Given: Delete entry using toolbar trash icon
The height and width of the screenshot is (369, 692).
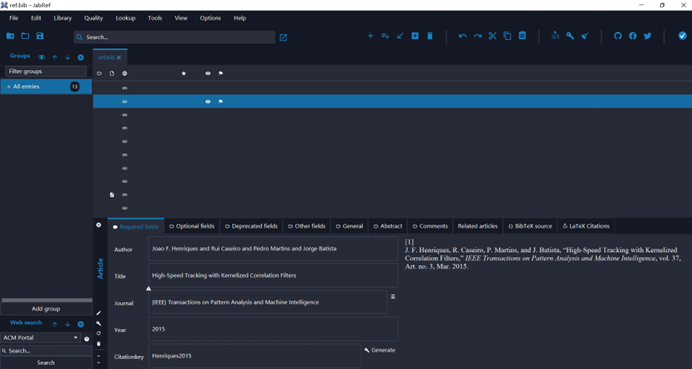Looking at the screenshot, I should [430, 36].
